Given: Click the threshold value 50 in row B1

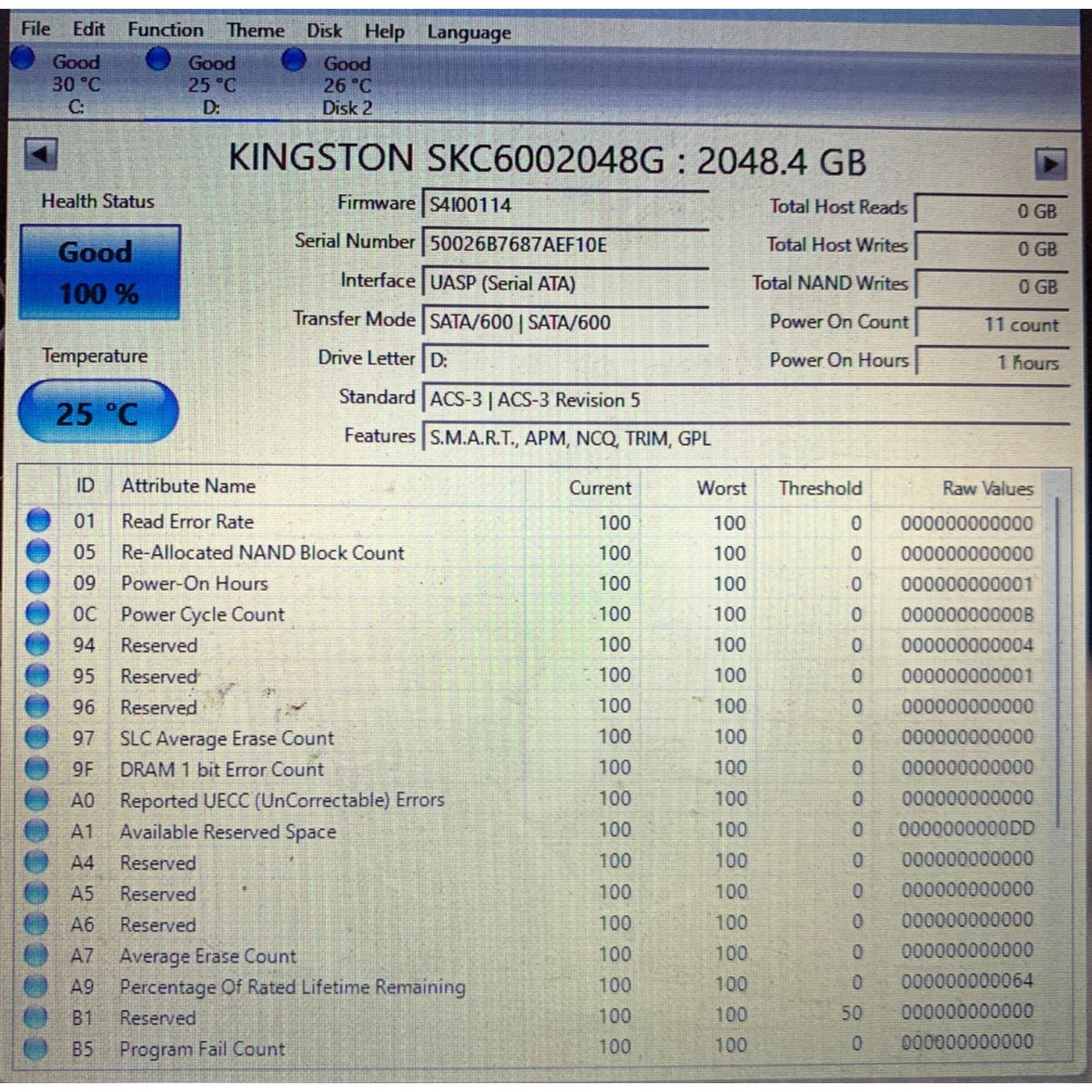Looking at the screenshot, I should point(851,1013).
